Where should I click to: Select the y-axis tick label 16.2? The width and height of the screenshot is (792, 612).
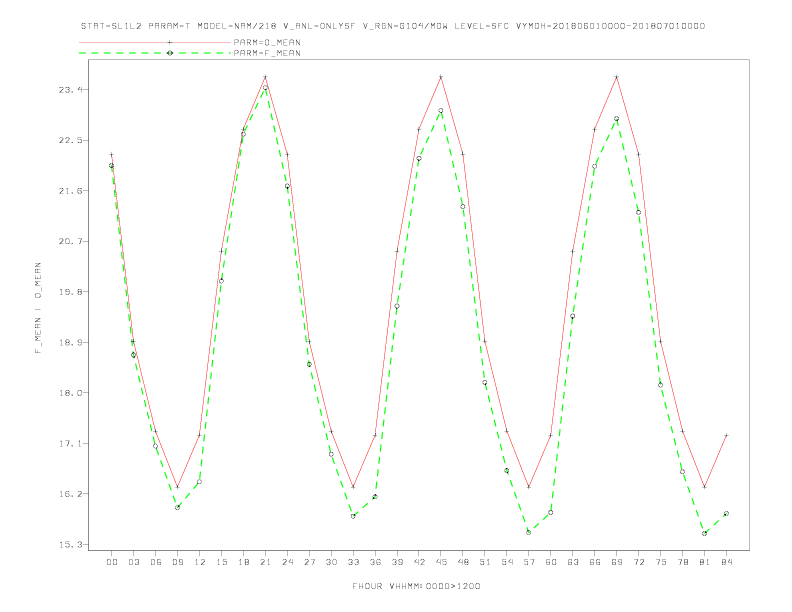click(x=70, y=494)
